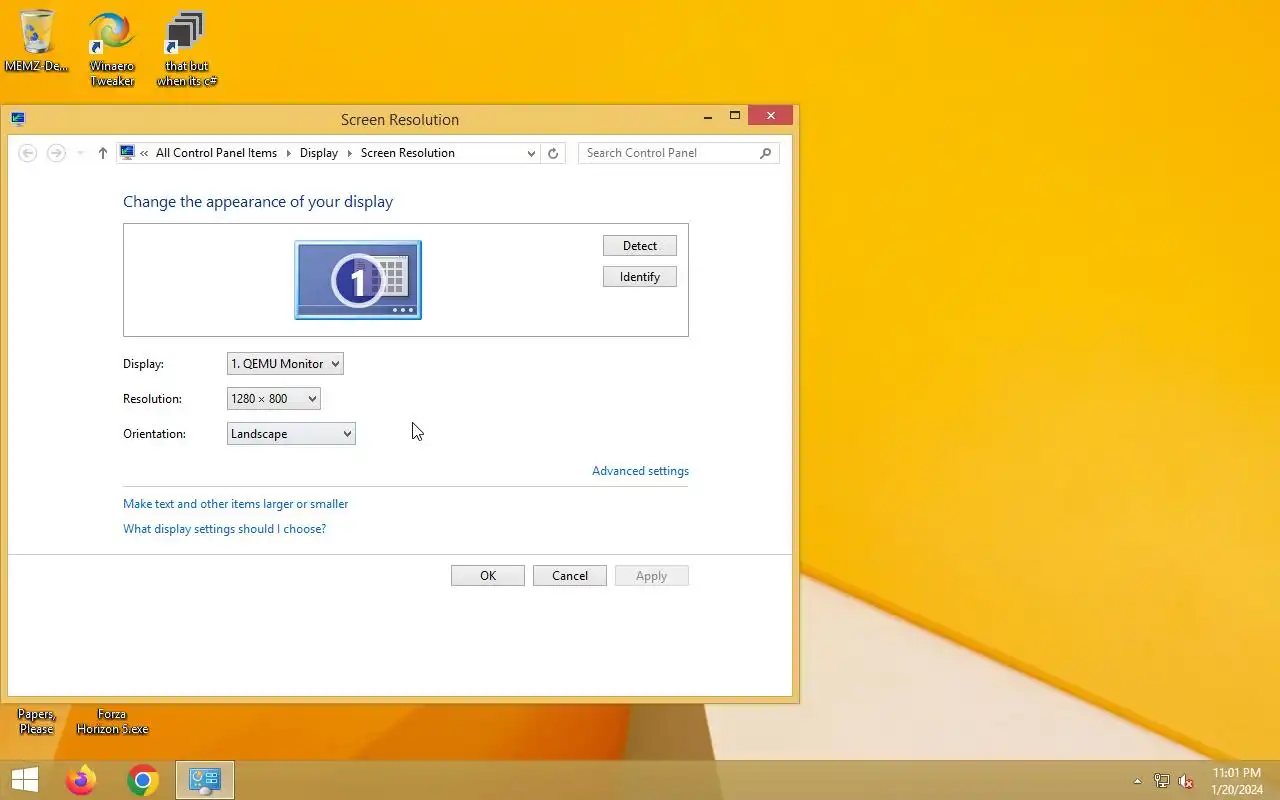Expand the address bar history dropdown
The height and width of the screenshot is (800, 1280).
pyautogui.click(x=531, y=153)
